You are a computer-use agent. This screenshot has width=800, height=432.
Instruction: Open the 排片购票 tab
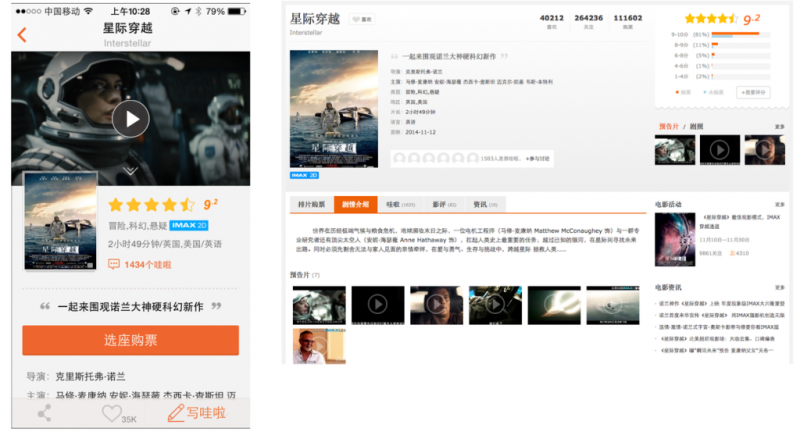[x=311, y=205]
